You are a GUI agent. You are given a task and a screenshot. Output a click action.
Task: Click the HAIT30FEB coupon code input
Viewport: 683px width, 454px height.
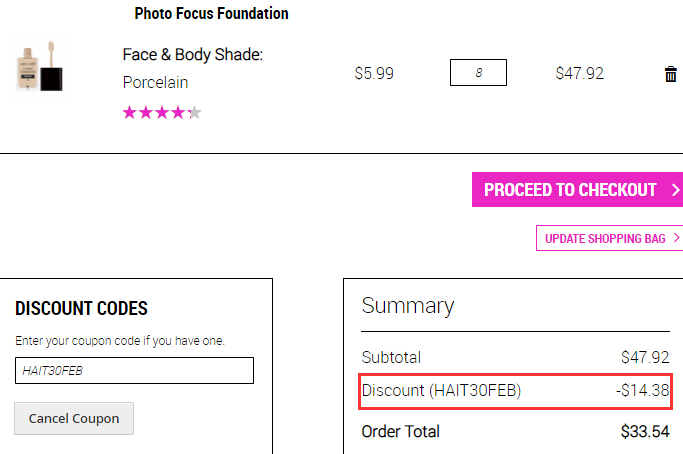(x=134, y=370)
